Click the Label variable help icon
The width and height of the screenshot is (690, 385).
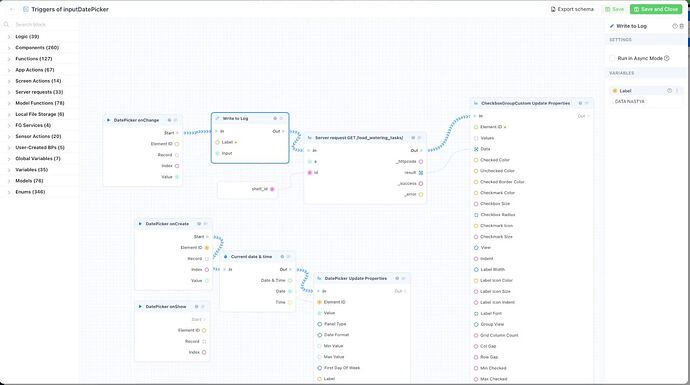click(x=669, y=91)
